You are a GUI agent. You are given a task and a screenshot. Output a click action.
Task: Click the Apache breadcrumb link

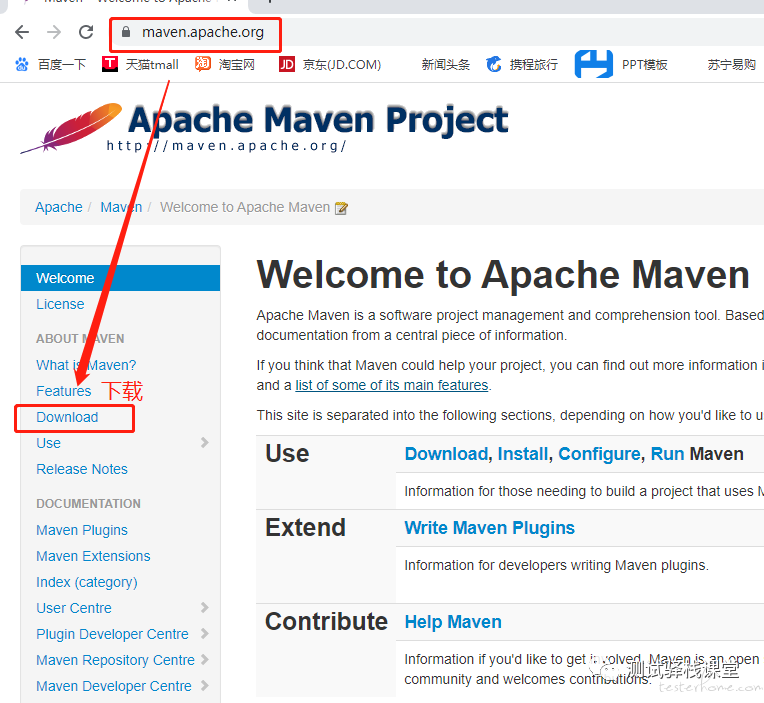point(58,207)
